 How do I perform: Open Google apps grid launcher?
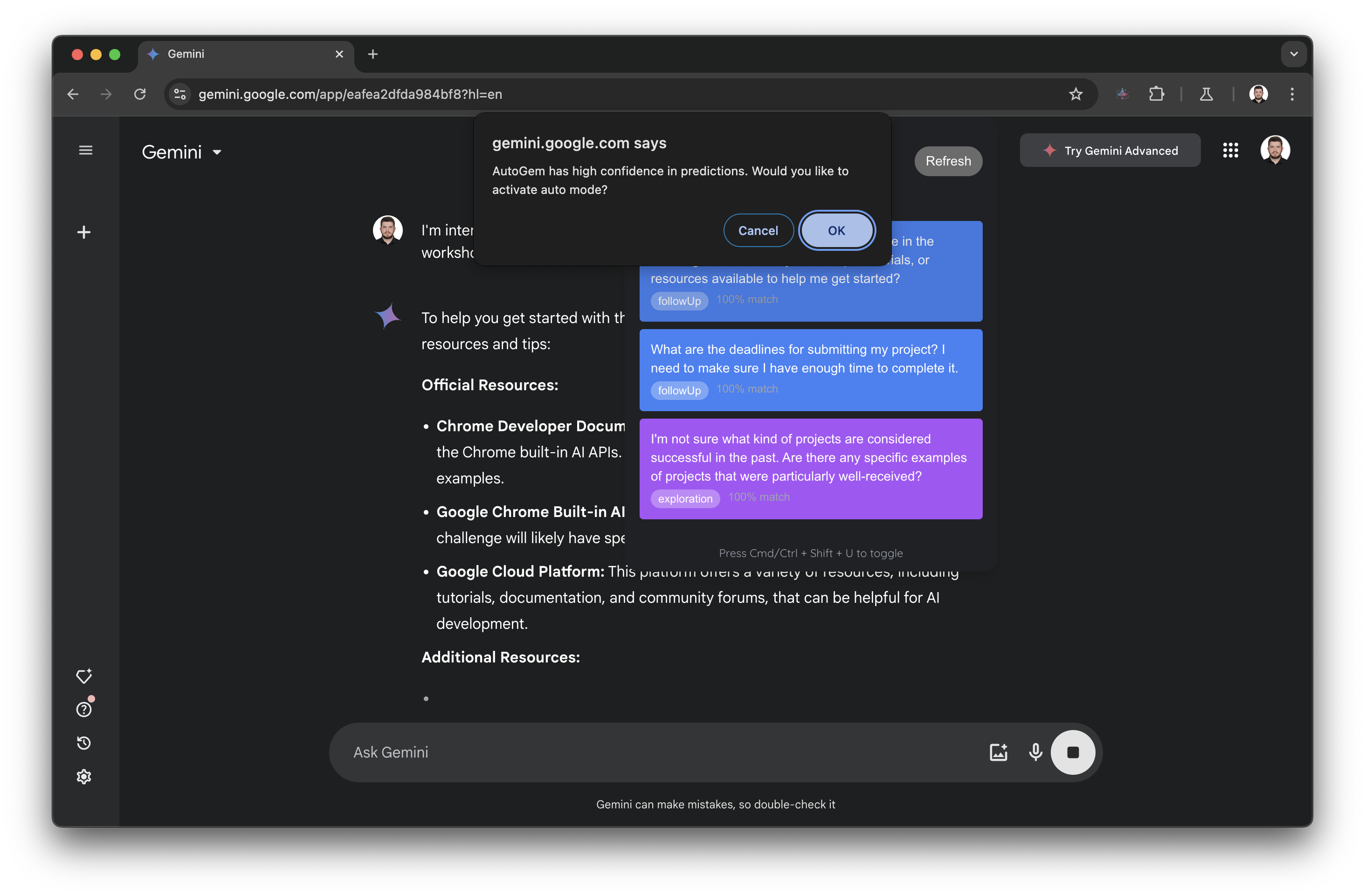pos(1230,150)
